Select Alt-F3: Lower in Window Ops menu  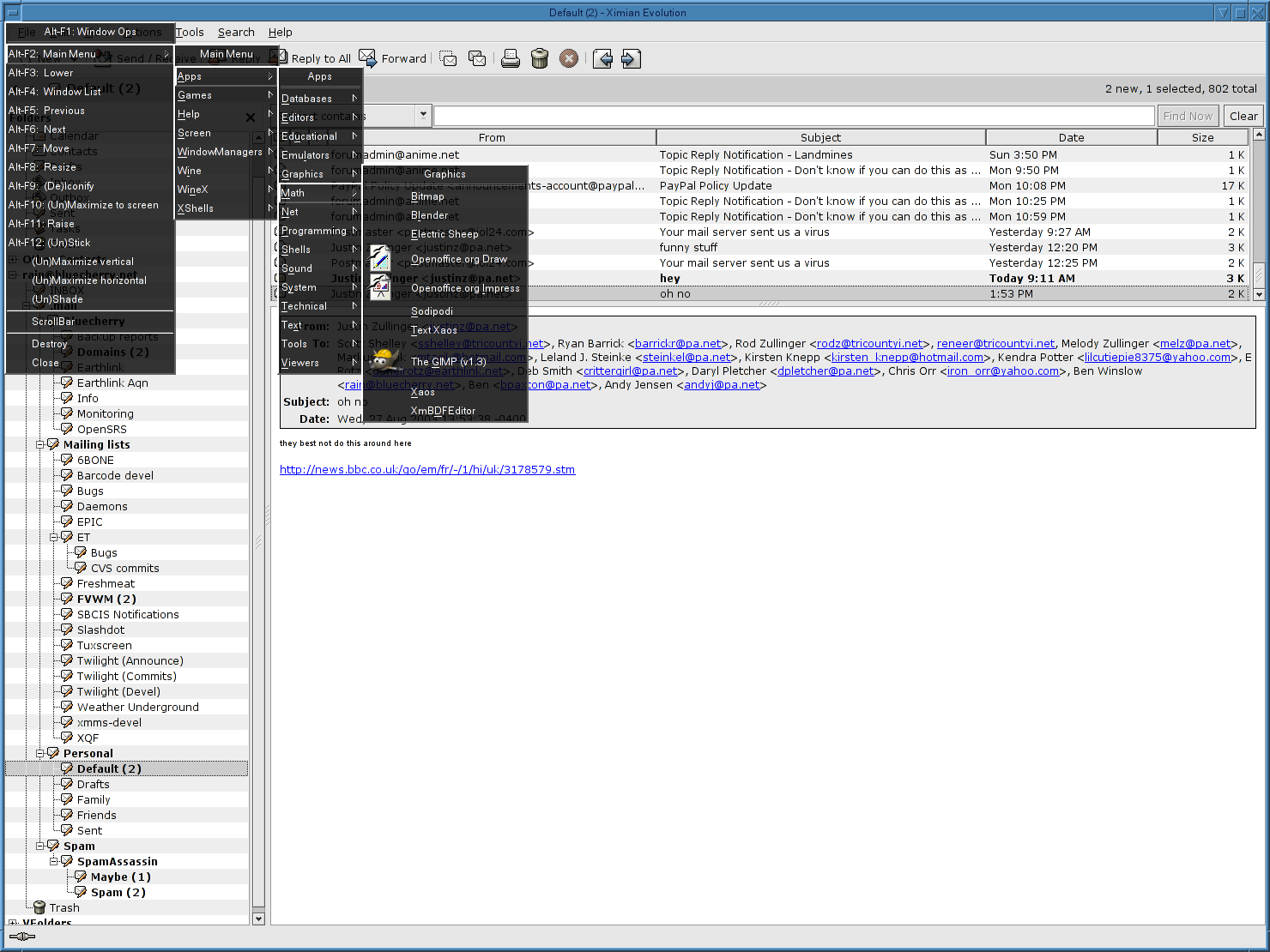tap(90, 73)
